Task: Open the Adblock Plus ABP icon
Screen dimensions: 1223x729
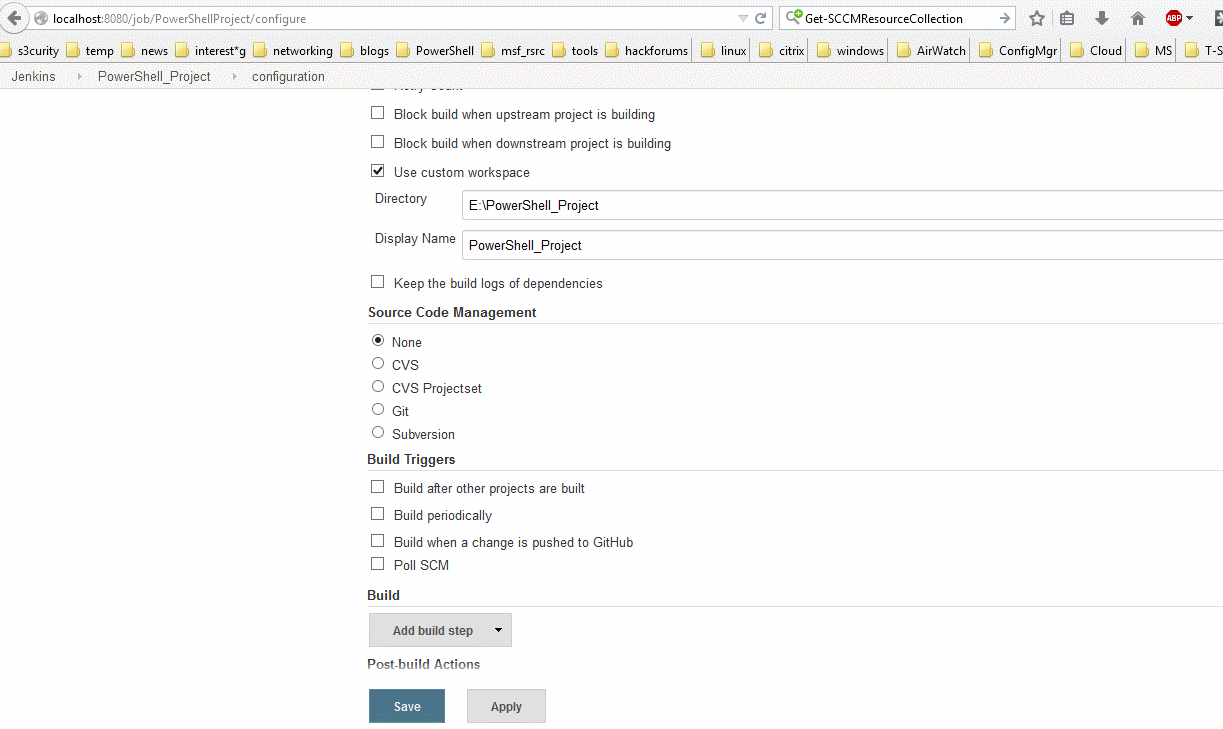Action: [1169, 17]
